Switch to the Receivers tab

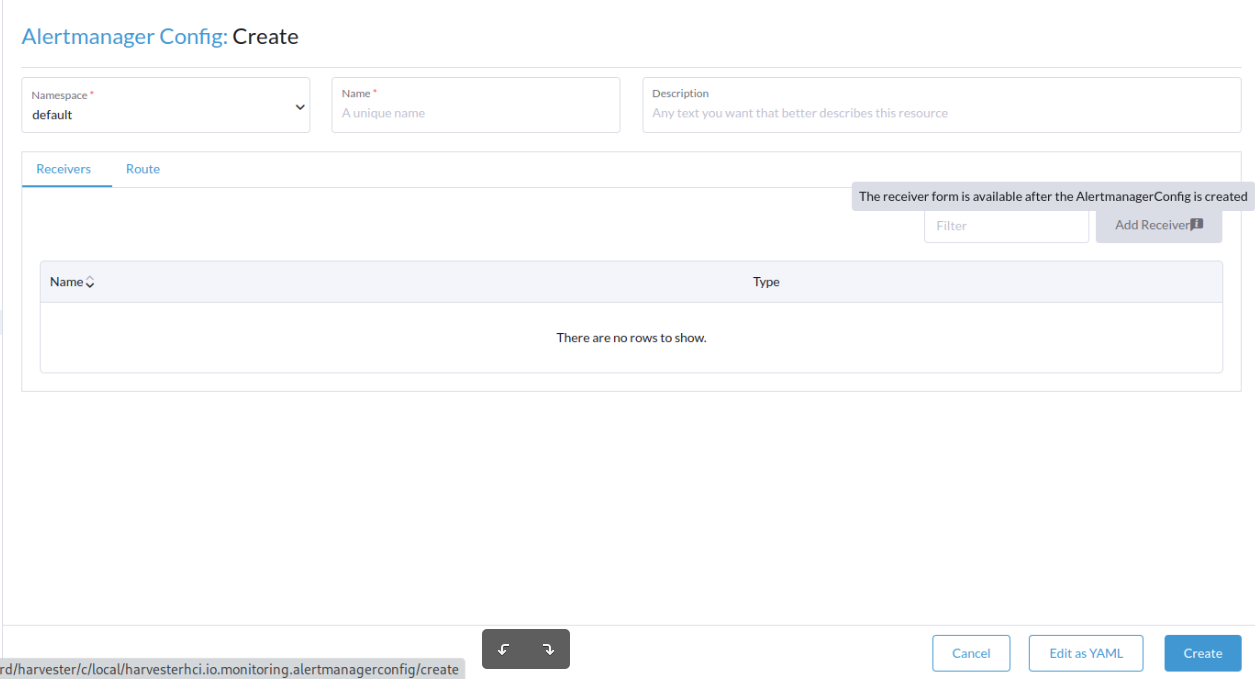coord(64,169)
